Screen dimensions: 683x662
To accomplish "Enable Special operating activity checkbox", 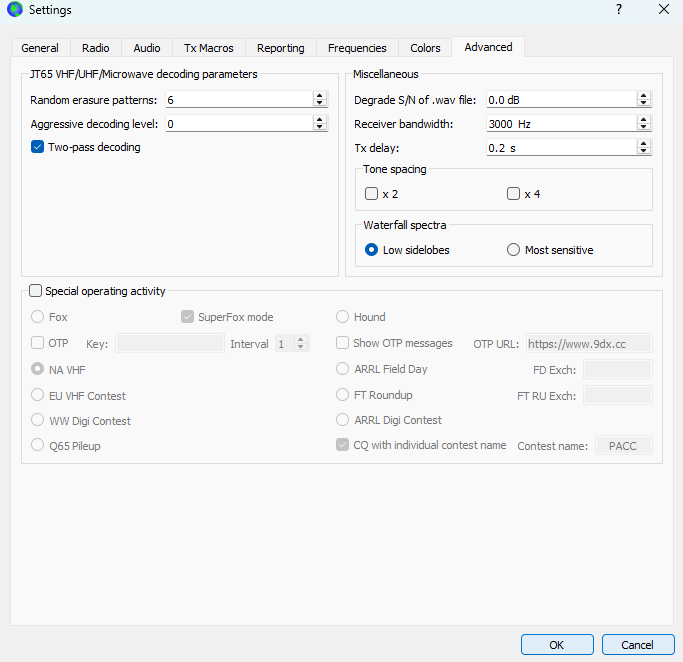I will (x=36, y=291).
